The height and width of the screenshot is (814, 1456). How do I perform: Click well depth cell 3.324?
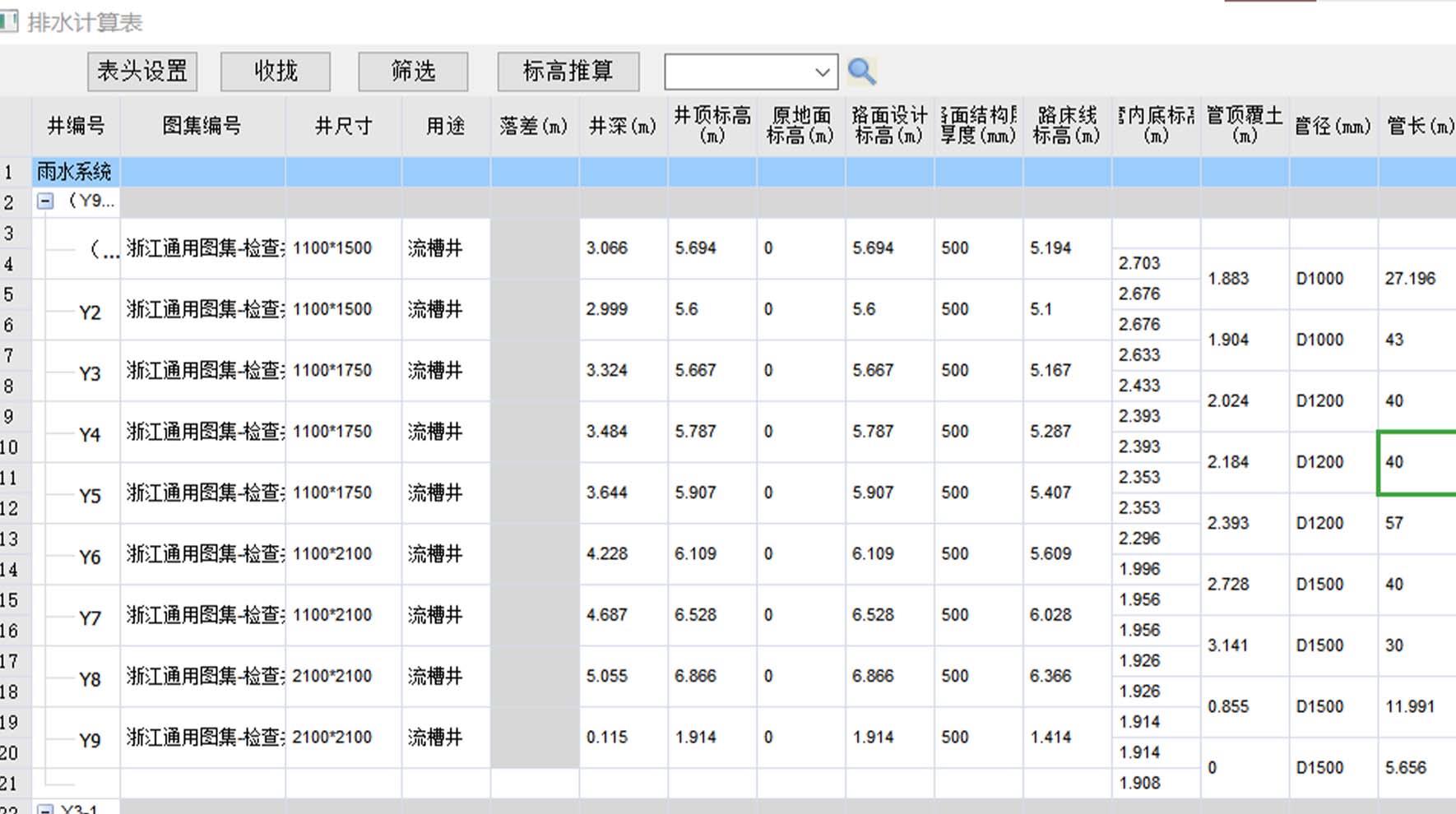point(624,370)
